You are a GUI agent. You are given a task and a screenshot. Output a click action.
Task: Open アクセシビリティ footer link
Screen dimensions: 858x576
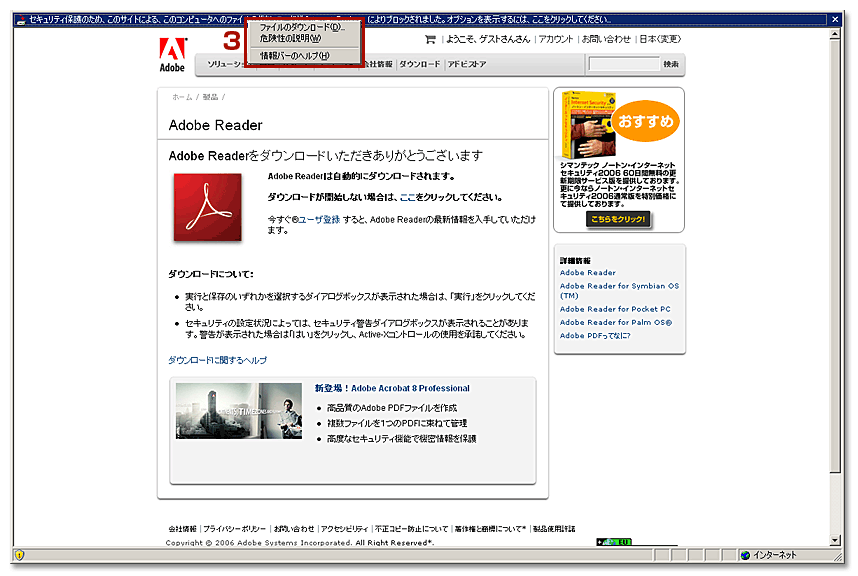coord(344,529)
